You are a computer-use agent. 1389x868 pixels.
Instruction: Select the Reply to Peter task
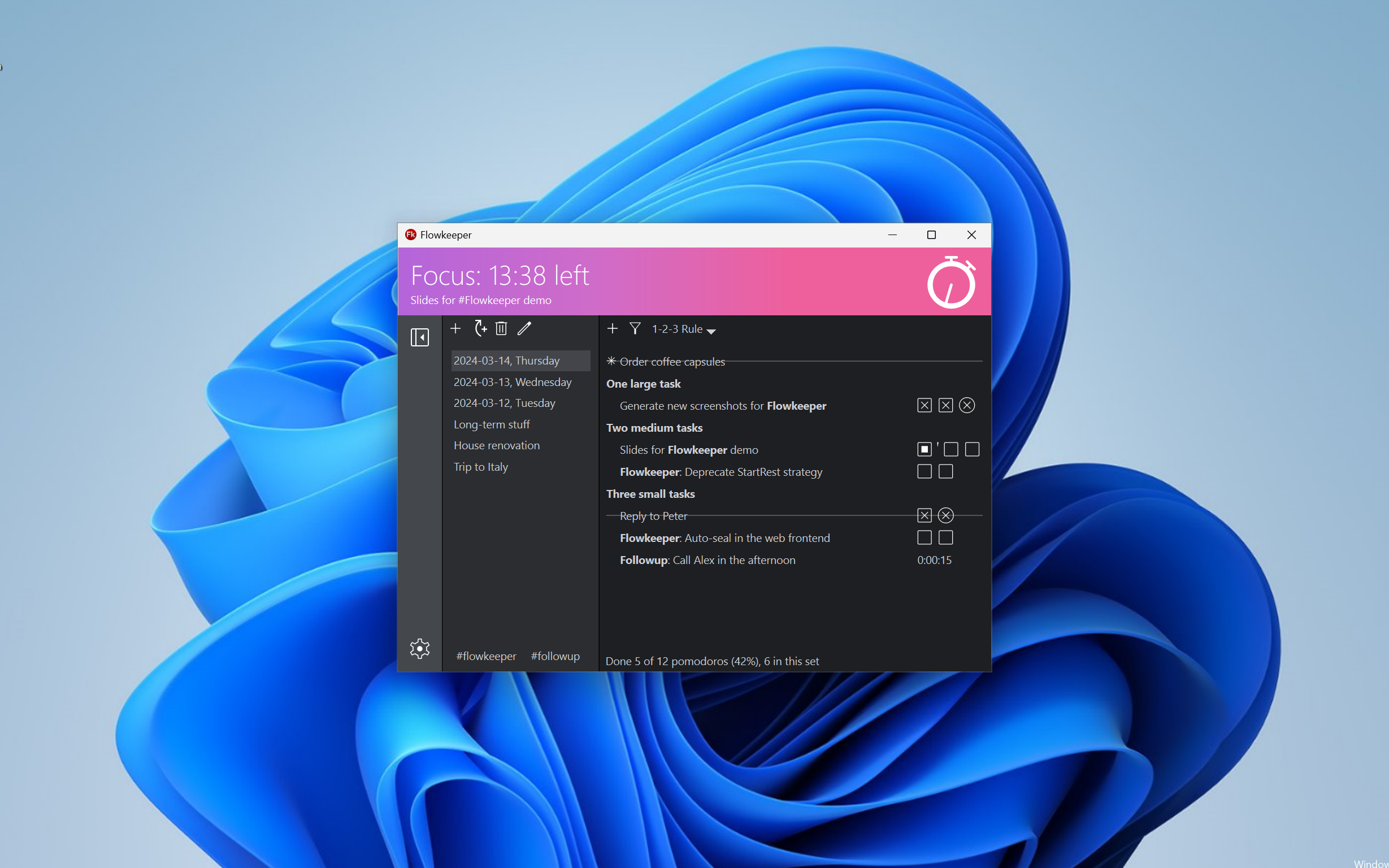(x=794, y=516)
